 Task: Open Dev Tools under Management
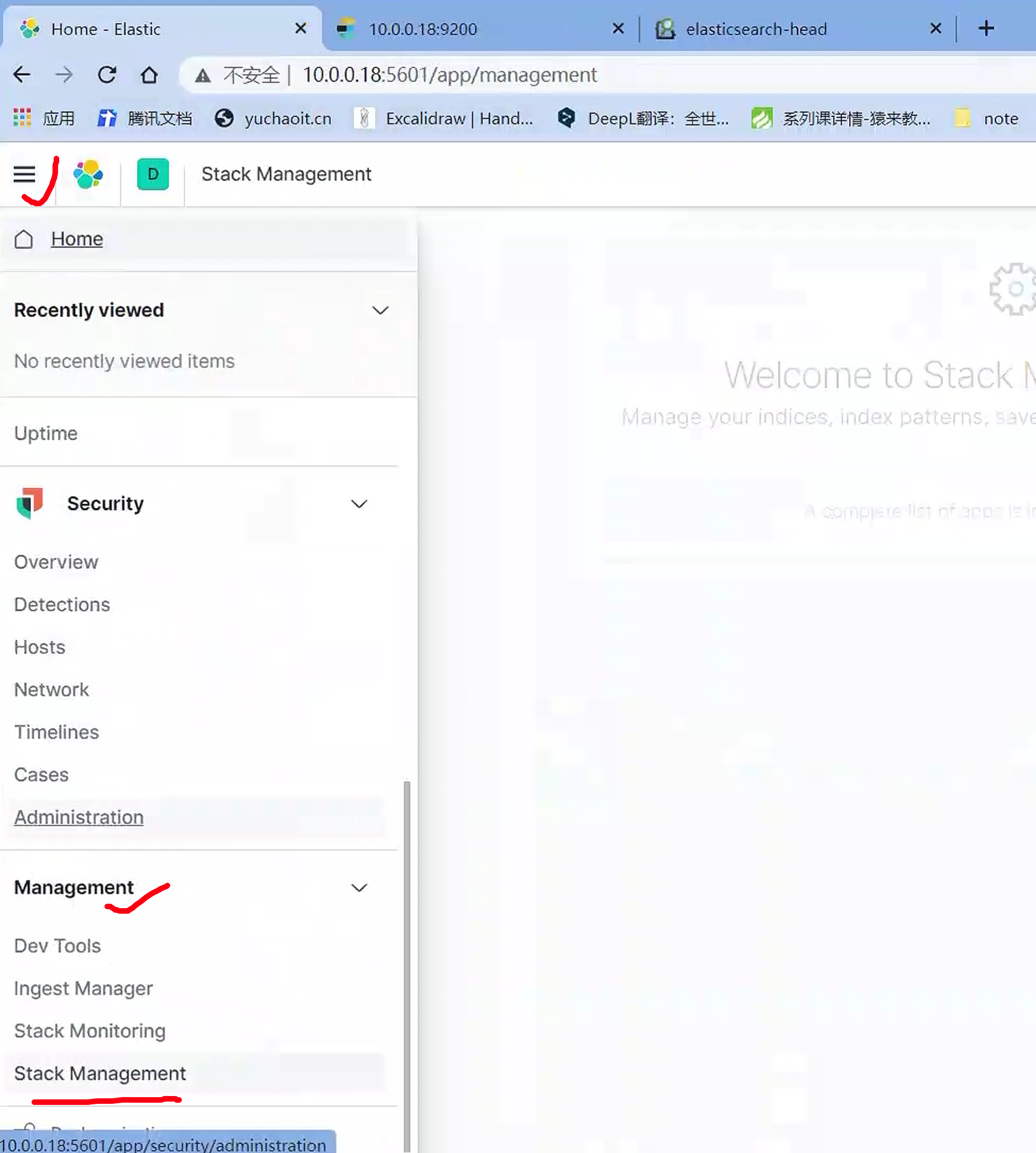point(57,946)
